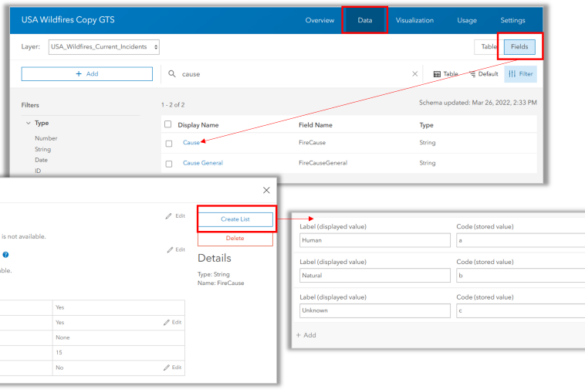Open the Cause General field link
585x390 pixels.
pyautogui.click(x=203, y=163)
